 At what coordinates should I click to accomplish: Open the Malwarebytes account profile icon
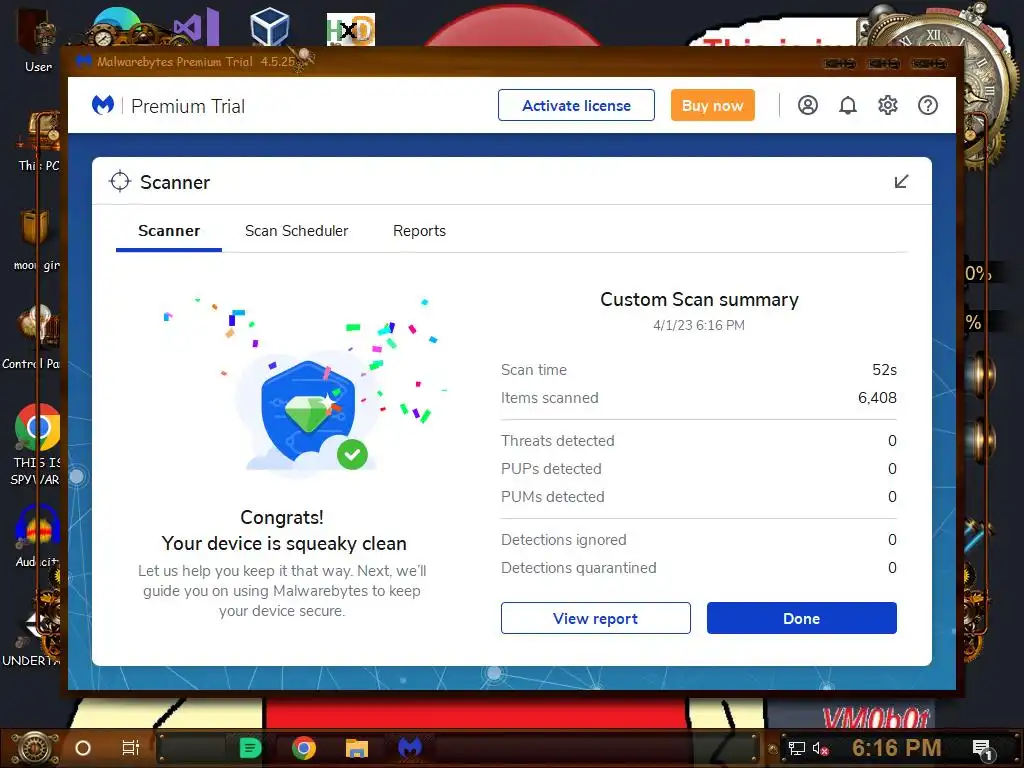(808, 105)
